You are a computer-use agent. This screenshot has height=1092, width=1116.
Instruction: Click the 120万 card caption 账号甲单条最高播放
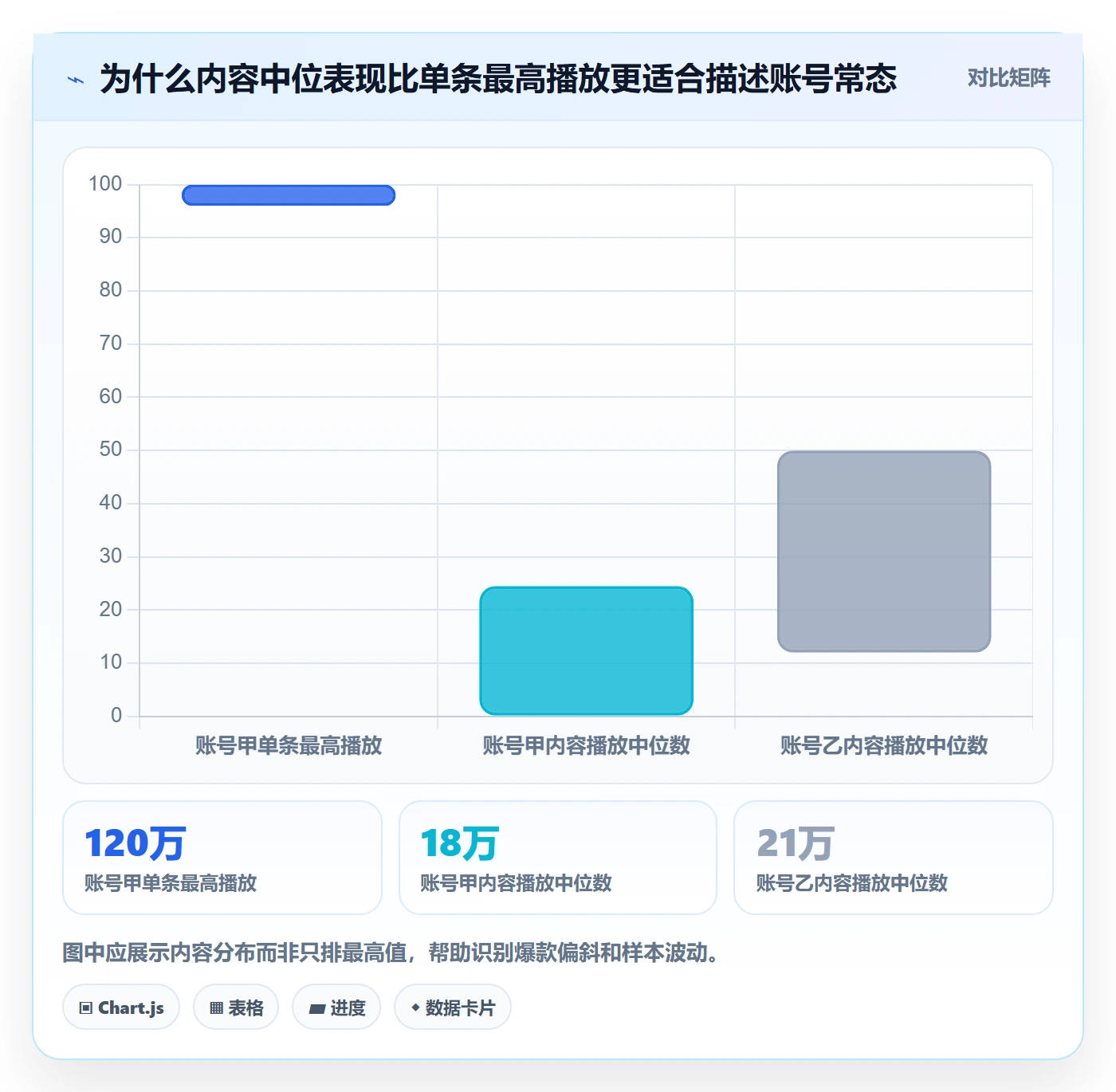(171, 883)
